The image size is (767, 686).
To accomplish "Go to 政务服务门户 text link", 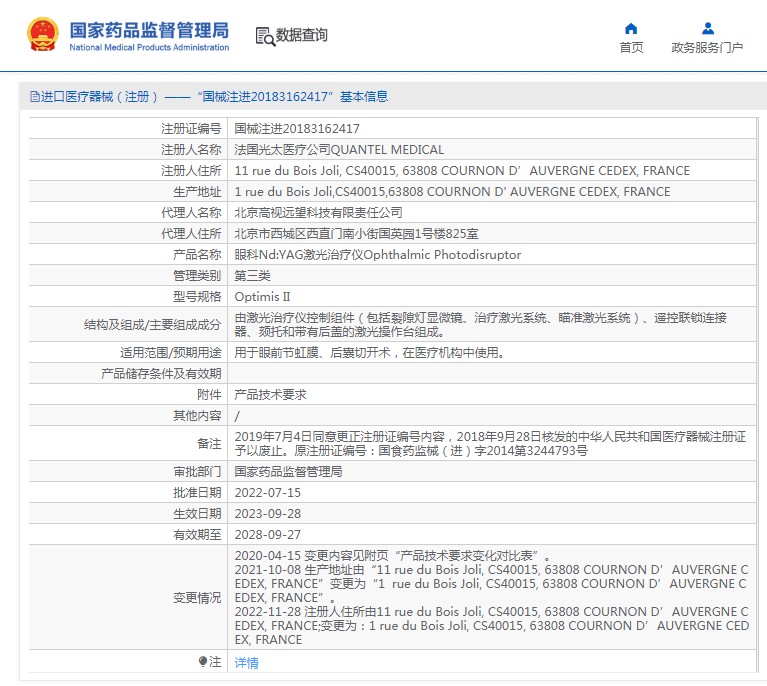I will [x=707, y=47].
